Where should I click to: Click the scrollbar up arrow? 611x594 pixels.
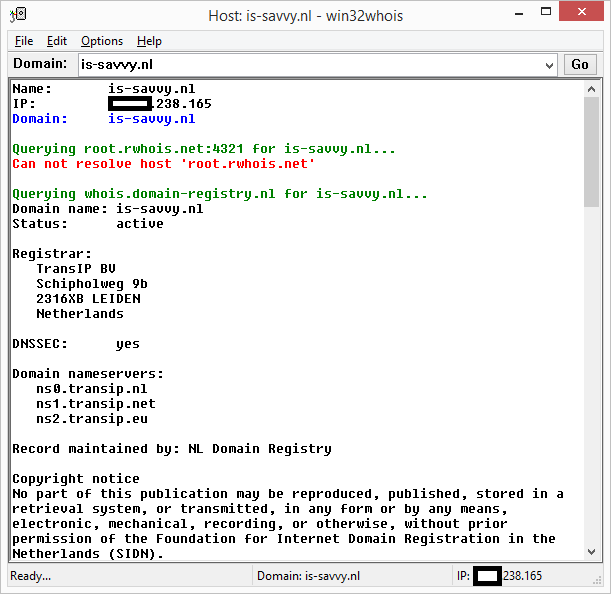591,89
